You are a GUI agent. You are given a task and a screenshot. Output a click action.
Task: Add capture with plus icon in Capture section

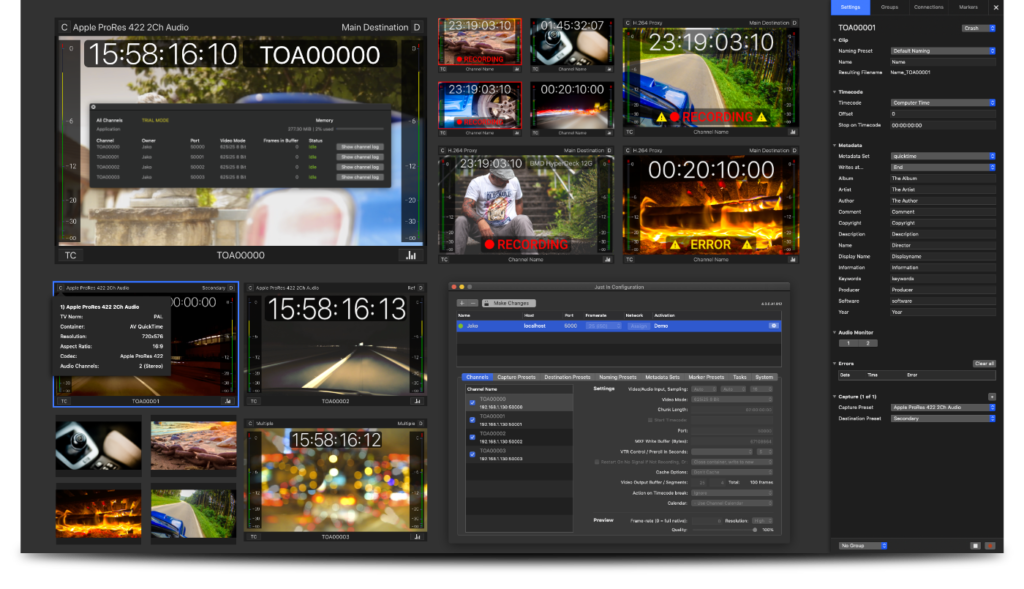[x=992, y=396]
